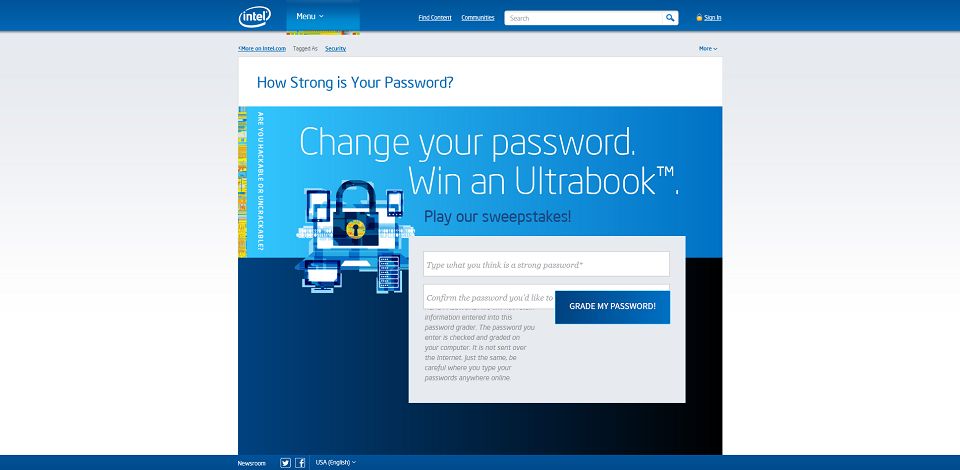Screen dimensions: 960x470
Task: Go back via More on Intel.com link
Action: pos(262,48)
